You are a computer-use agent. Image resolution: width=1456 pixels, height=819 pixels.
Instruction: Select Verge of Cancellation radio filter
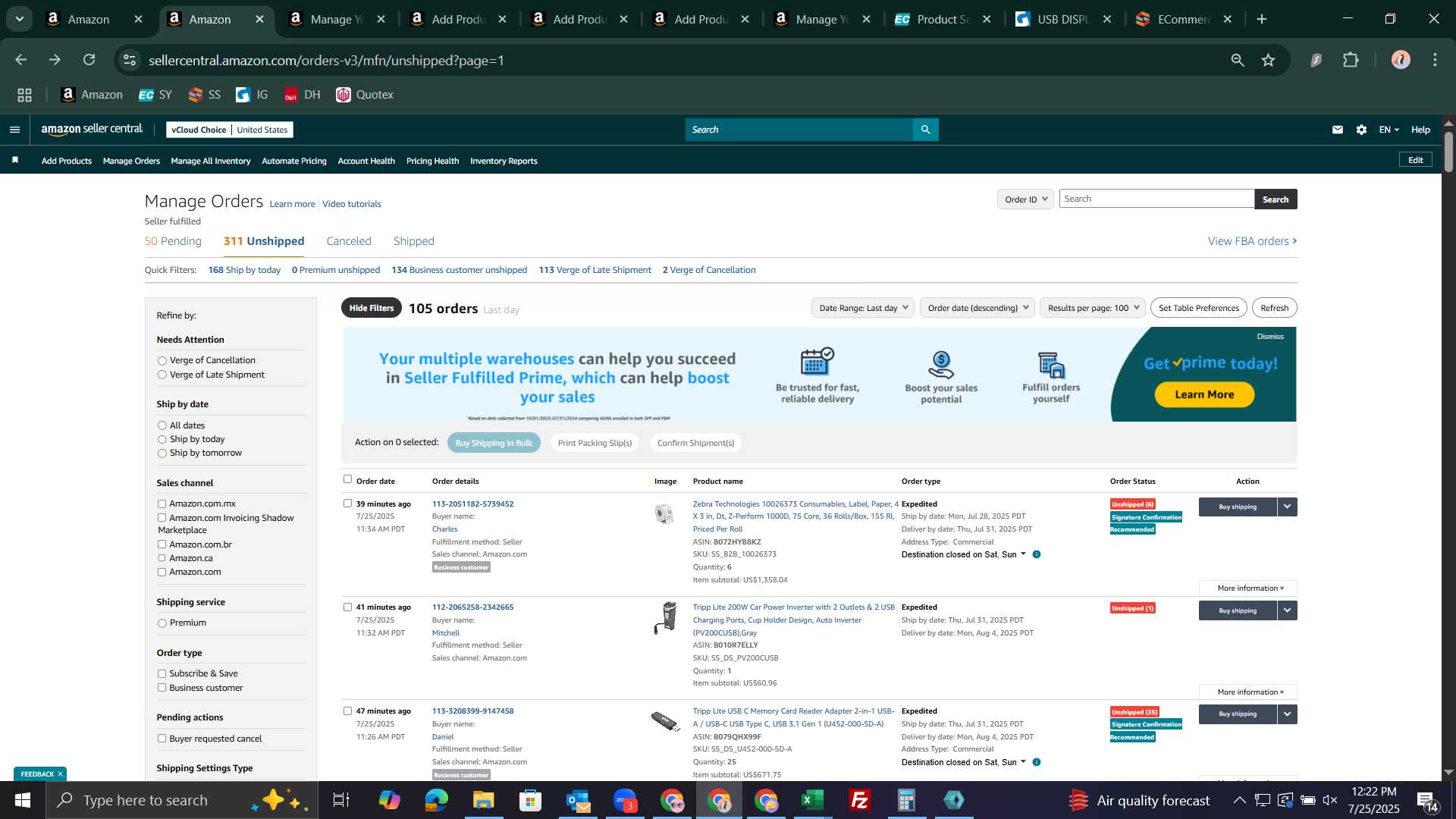162,361
